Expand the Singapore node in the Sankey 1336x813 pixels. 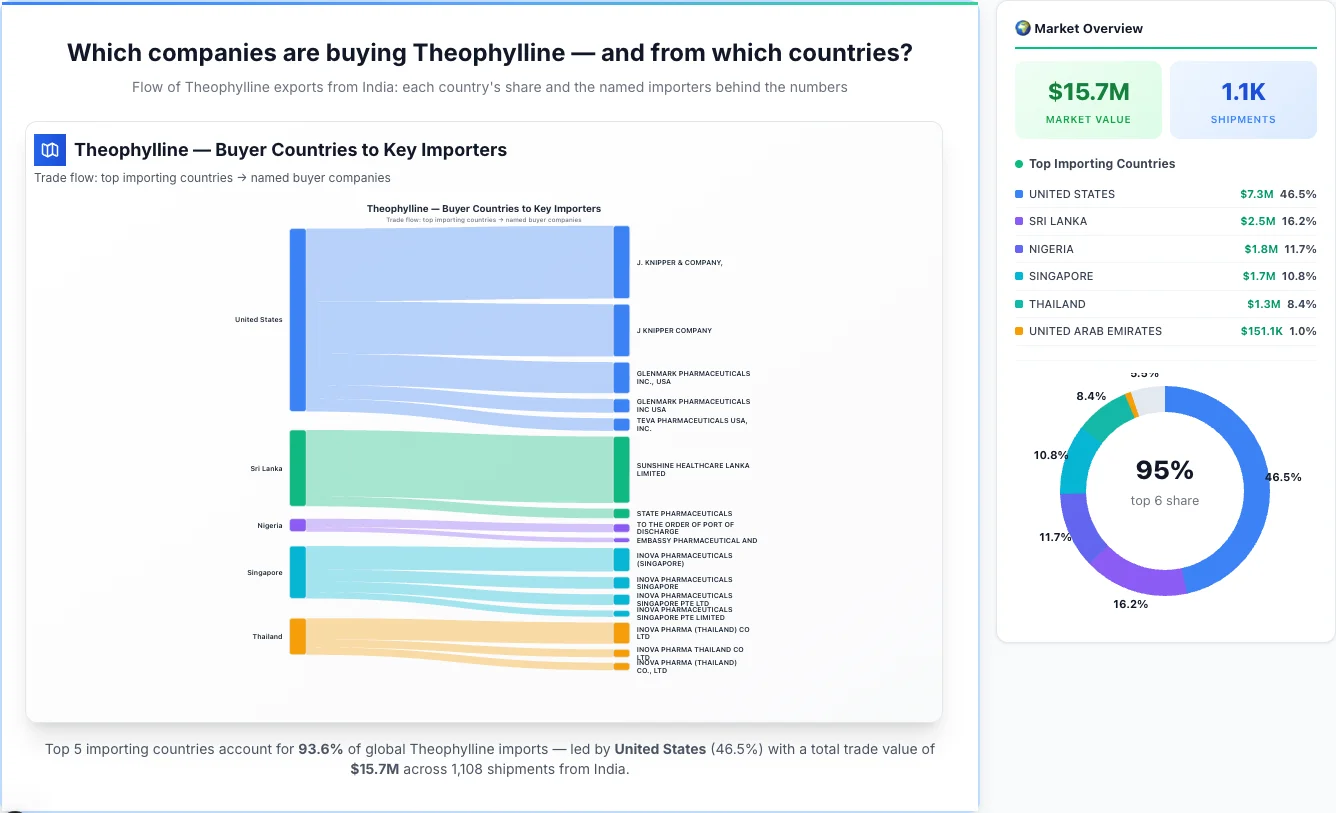click(296, 572)
